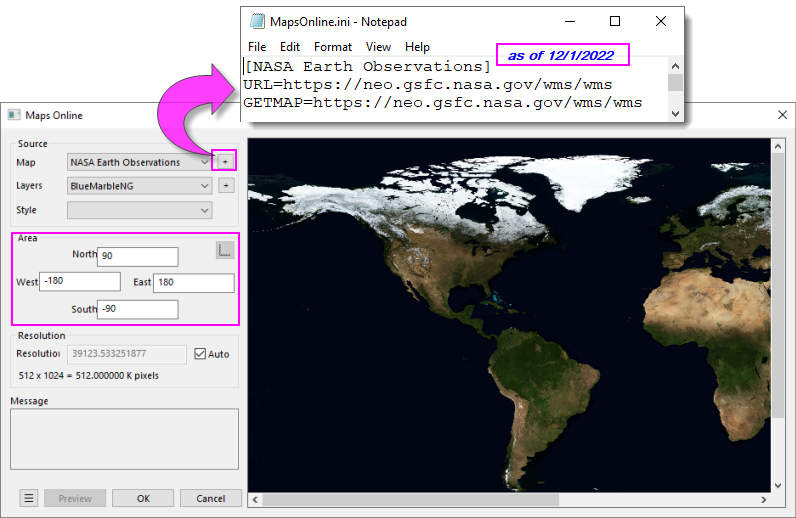Click the disabled Preview button
Screen dimensions: 796x518
[x=75, y=498]
